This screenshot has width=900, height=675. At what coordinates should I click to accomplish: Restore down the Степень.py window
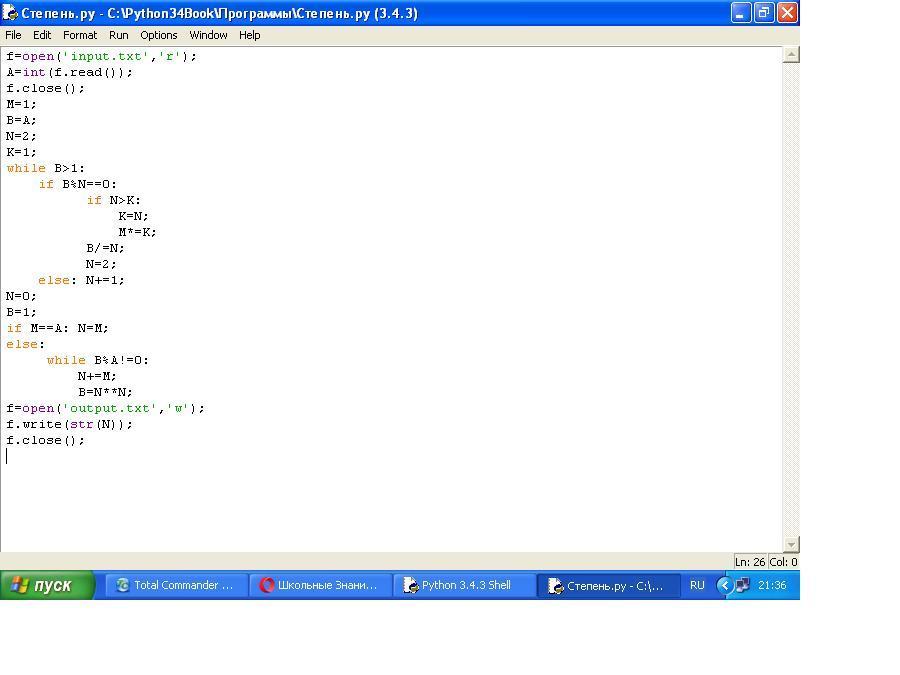pos(764,13)
